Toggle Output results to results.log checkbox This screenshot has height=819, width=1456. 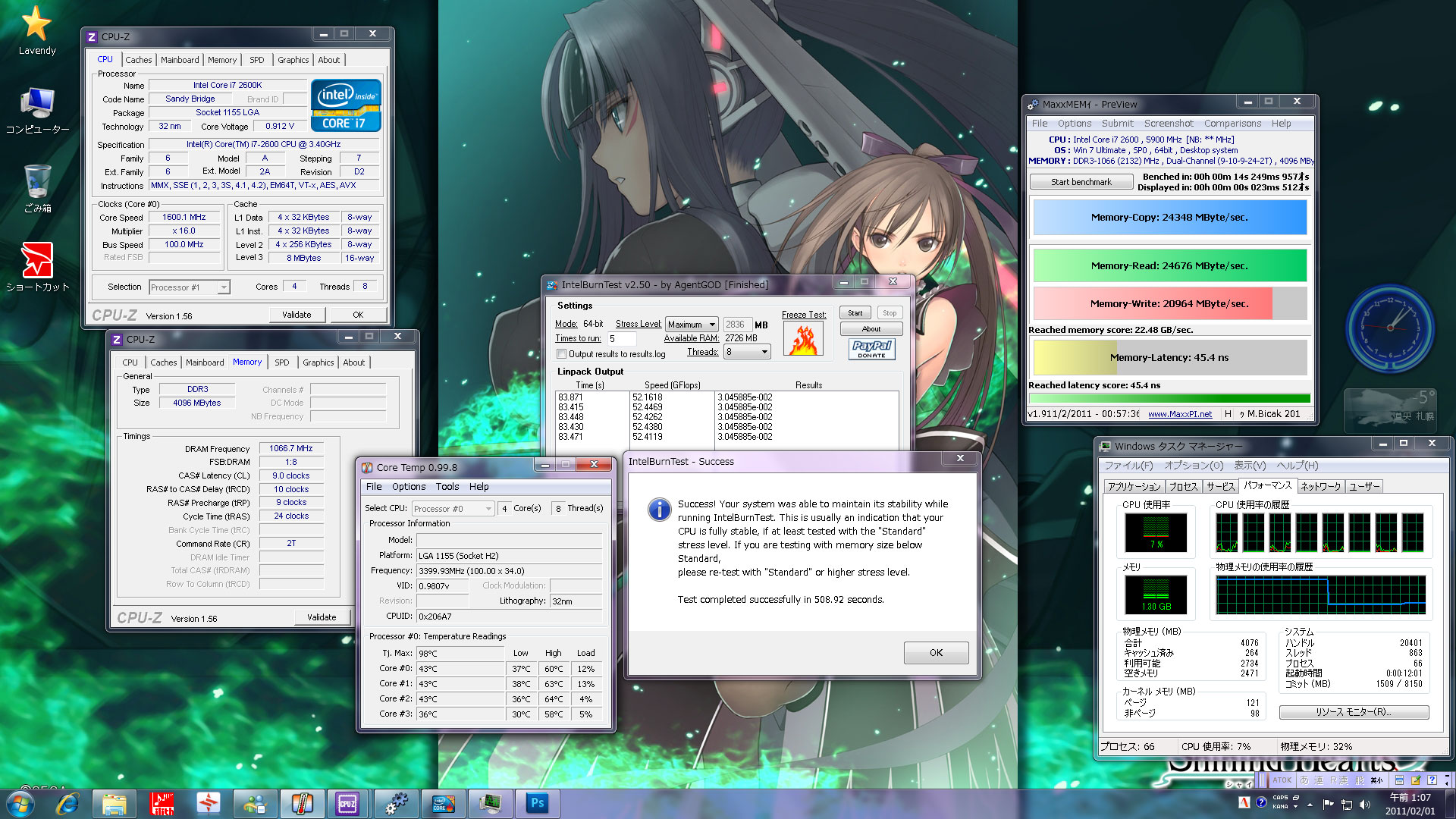click(x=562, y=354)
